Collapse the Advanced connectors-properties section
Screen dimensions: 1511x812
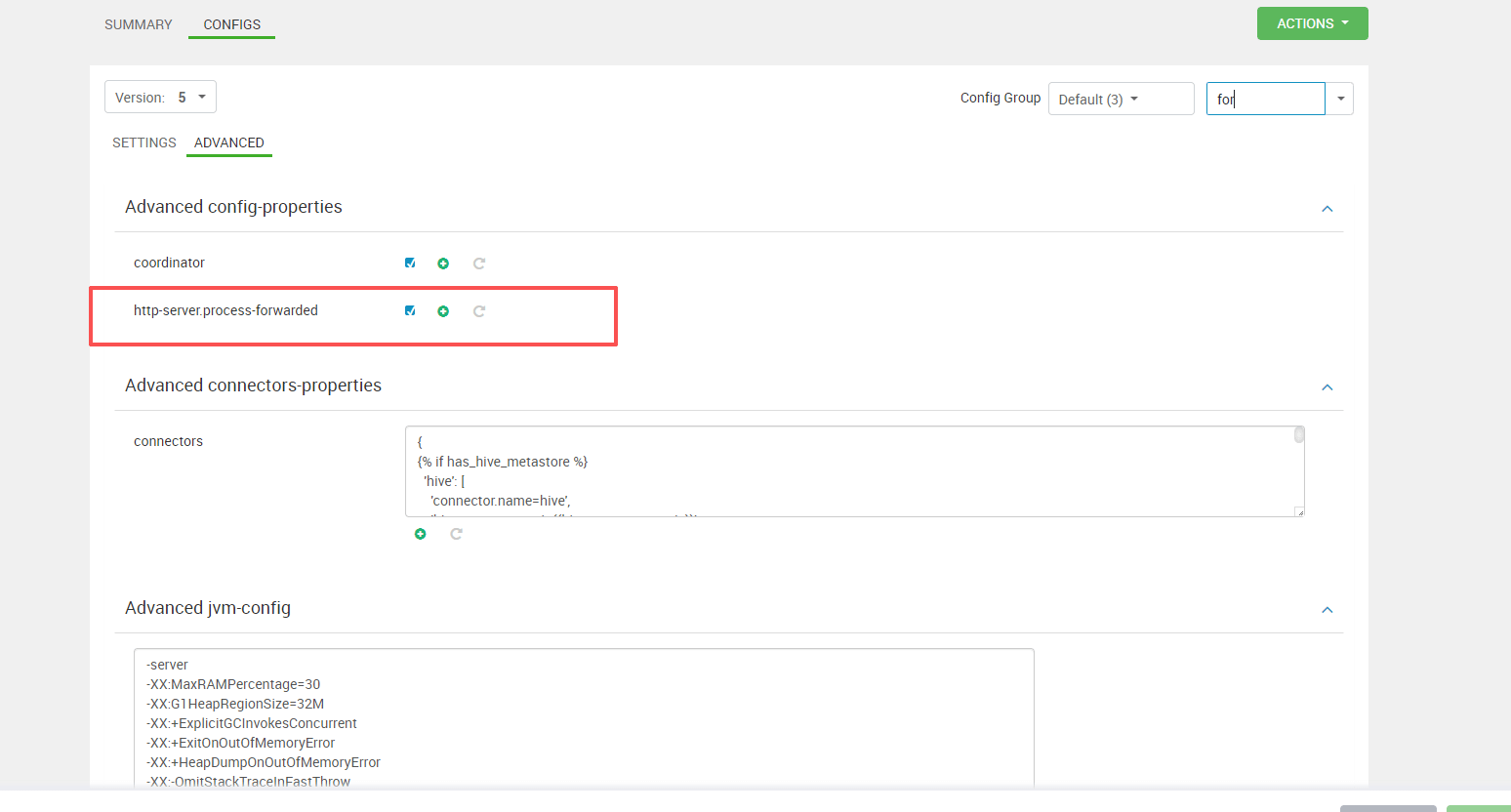(1327, 387)
